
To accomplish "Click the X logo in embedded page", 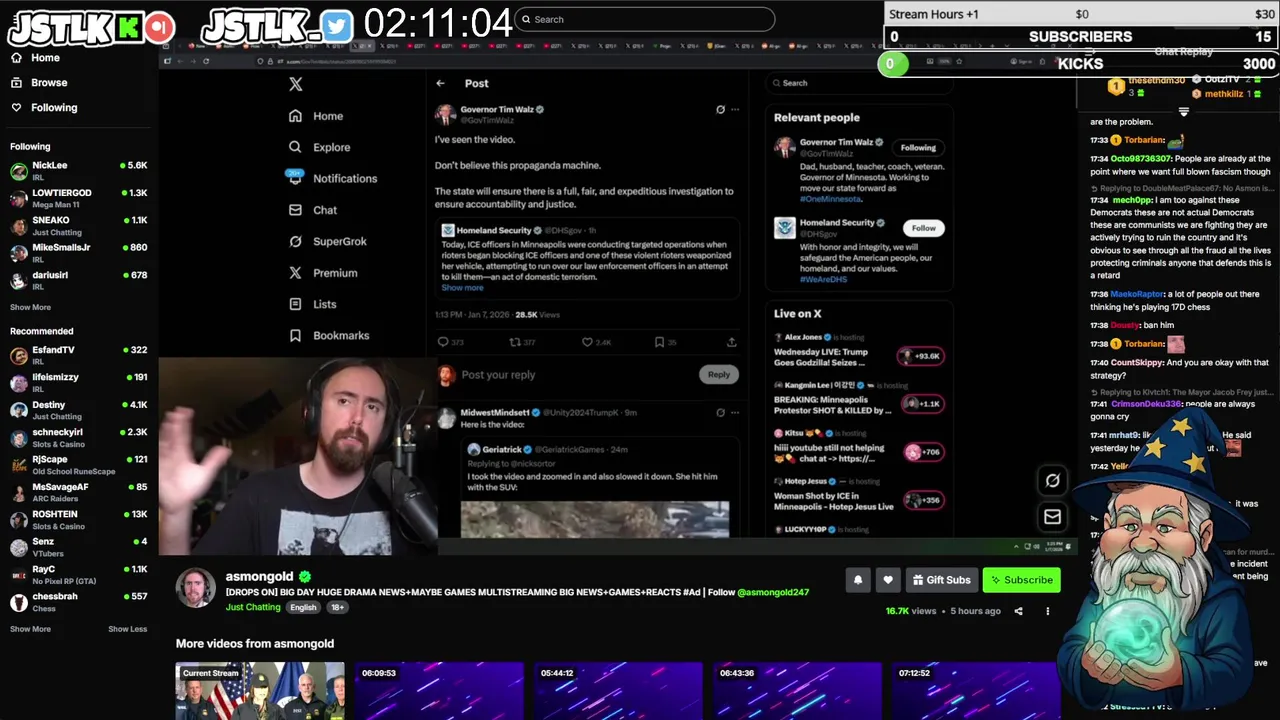I will tap(295, 84).
